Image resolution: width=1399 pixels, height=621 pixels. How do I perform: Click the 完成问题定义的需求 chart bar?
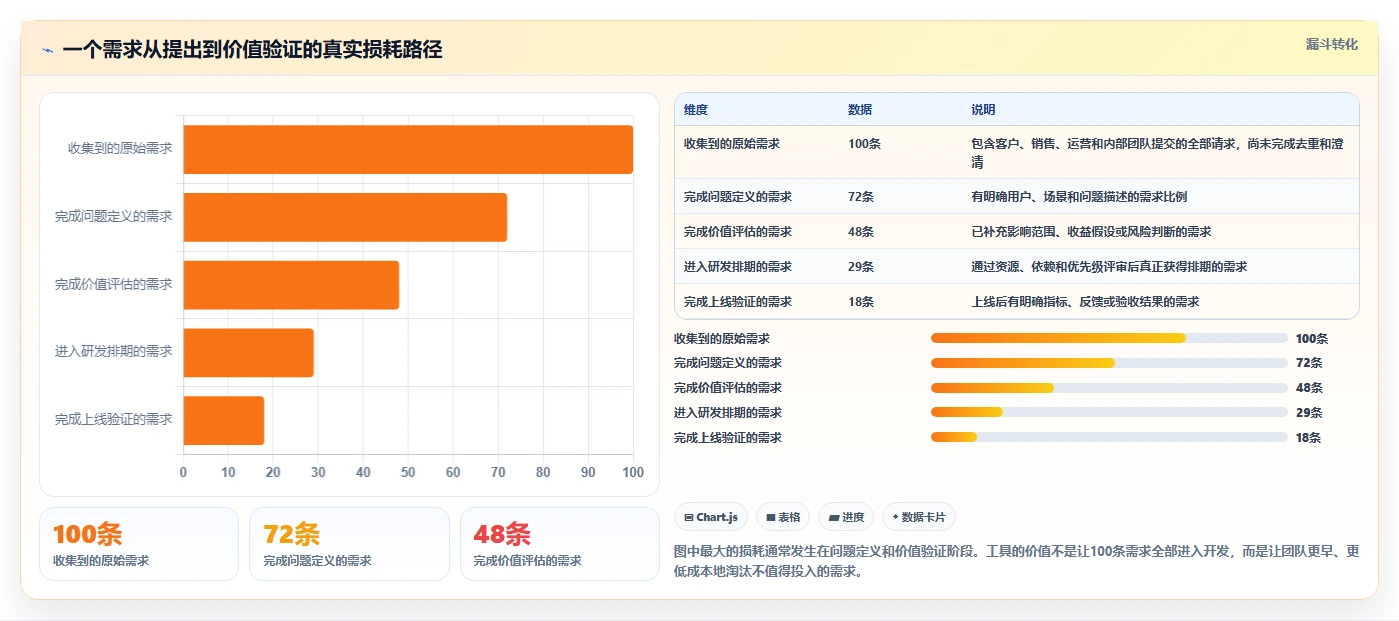(345, 217)
